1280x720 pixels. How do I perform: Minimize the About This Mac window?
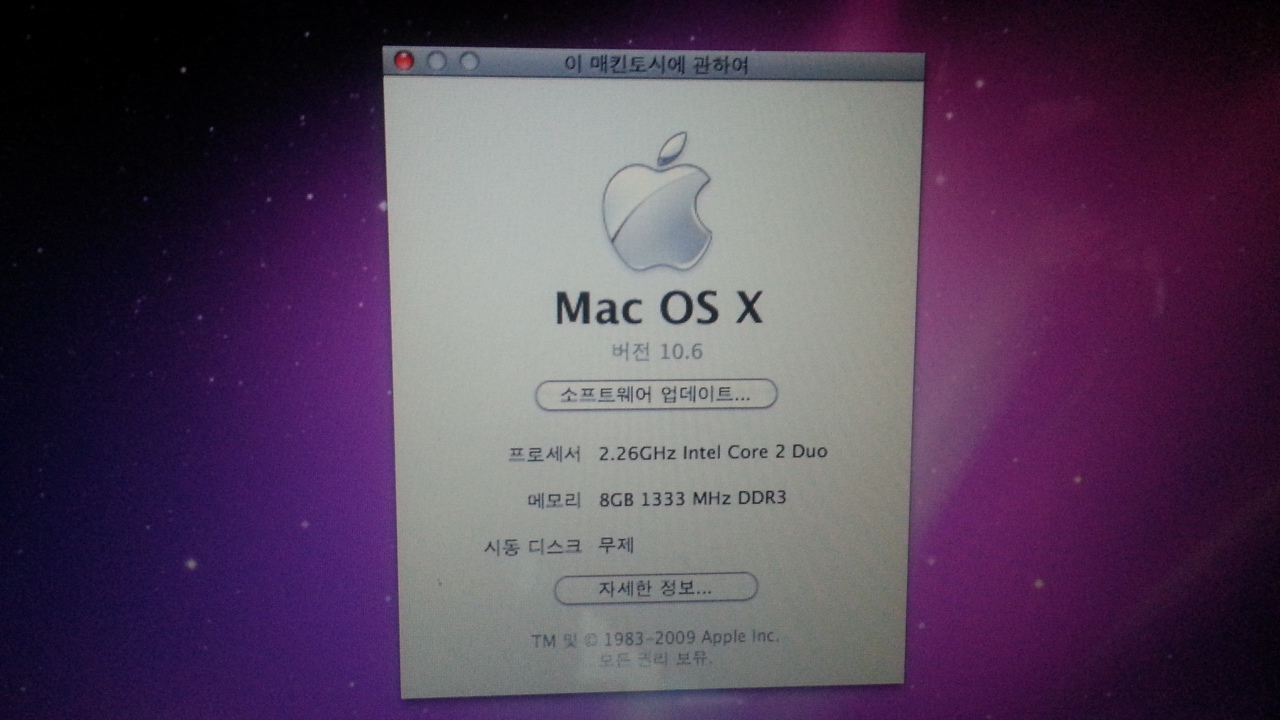click(x=437, y=61)
